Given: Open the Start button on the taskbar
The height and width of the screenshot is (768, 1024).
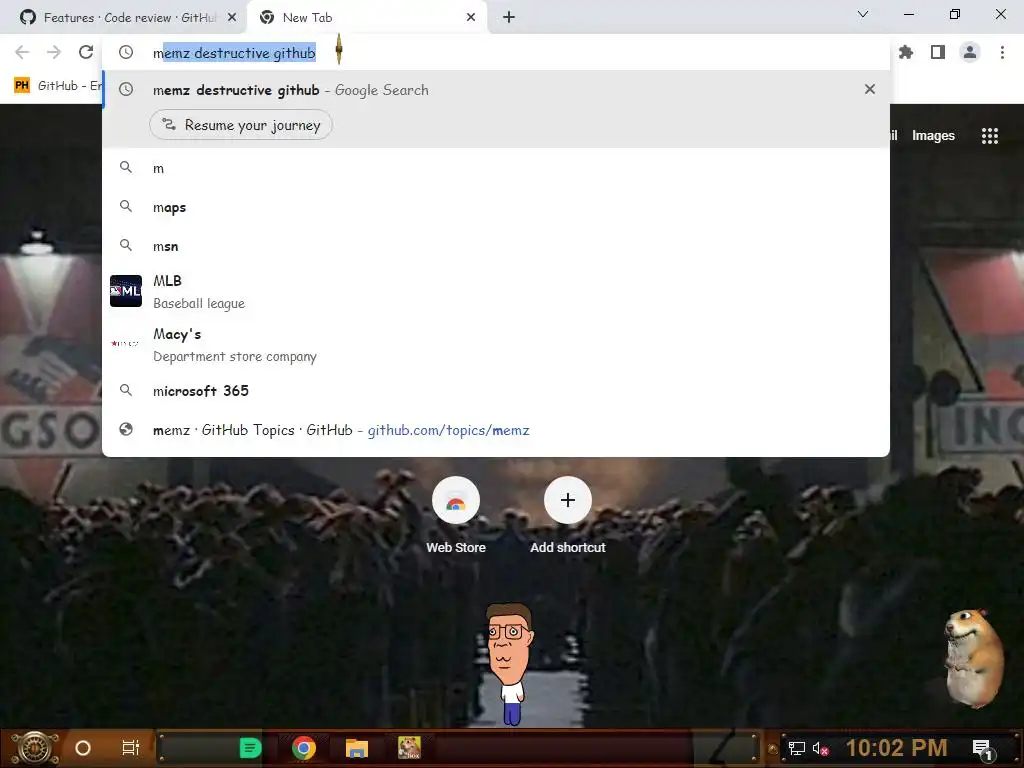Looking at the screenshot, I should tap(35, 748).
